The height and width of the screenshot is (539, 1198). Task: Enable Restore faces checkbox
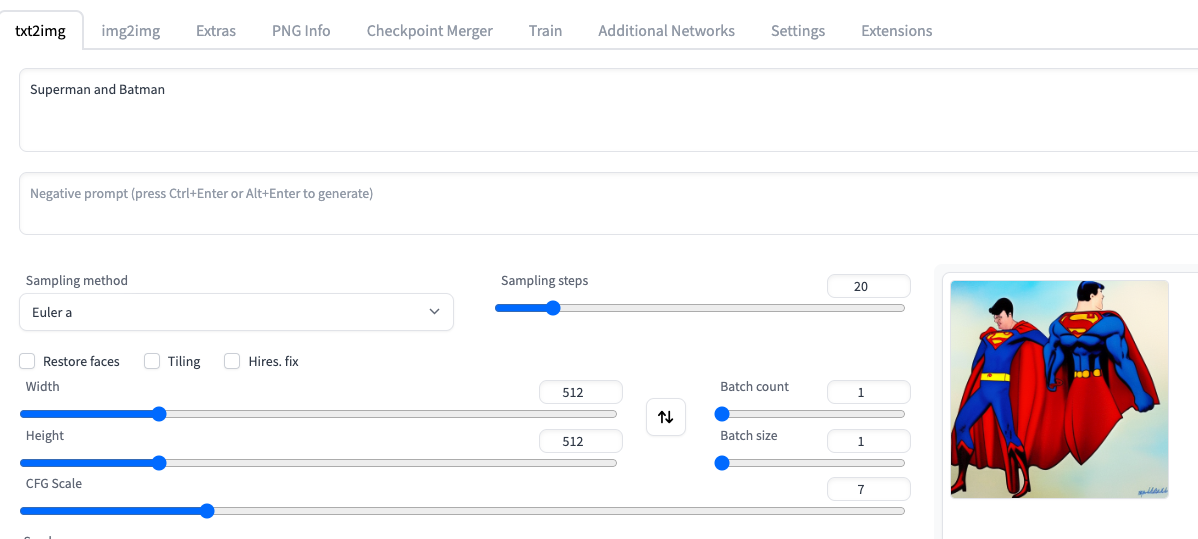(x=28, y=361)
